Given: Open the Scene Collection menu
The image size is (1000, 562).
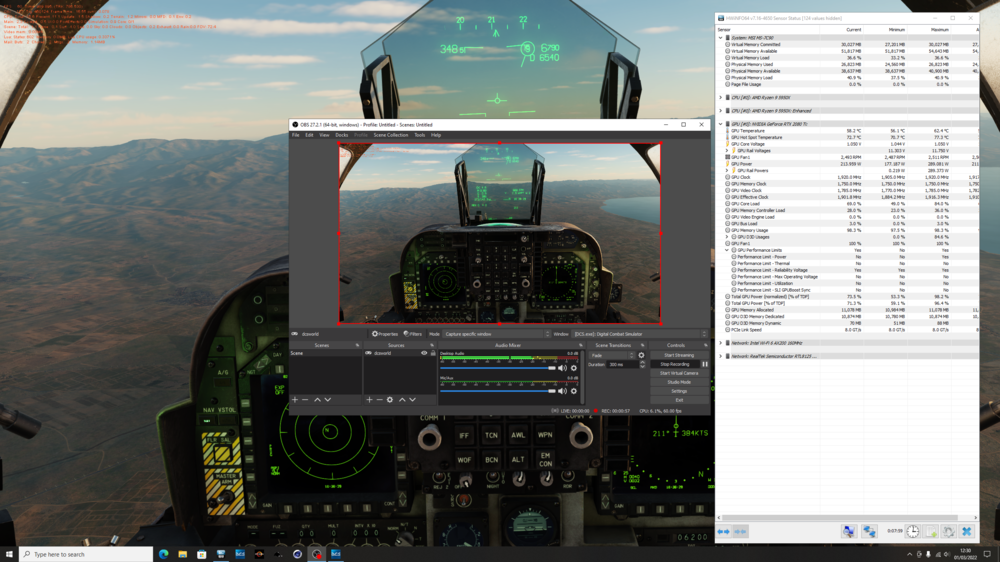Looking at the screenshot, I should click(390, 135).
